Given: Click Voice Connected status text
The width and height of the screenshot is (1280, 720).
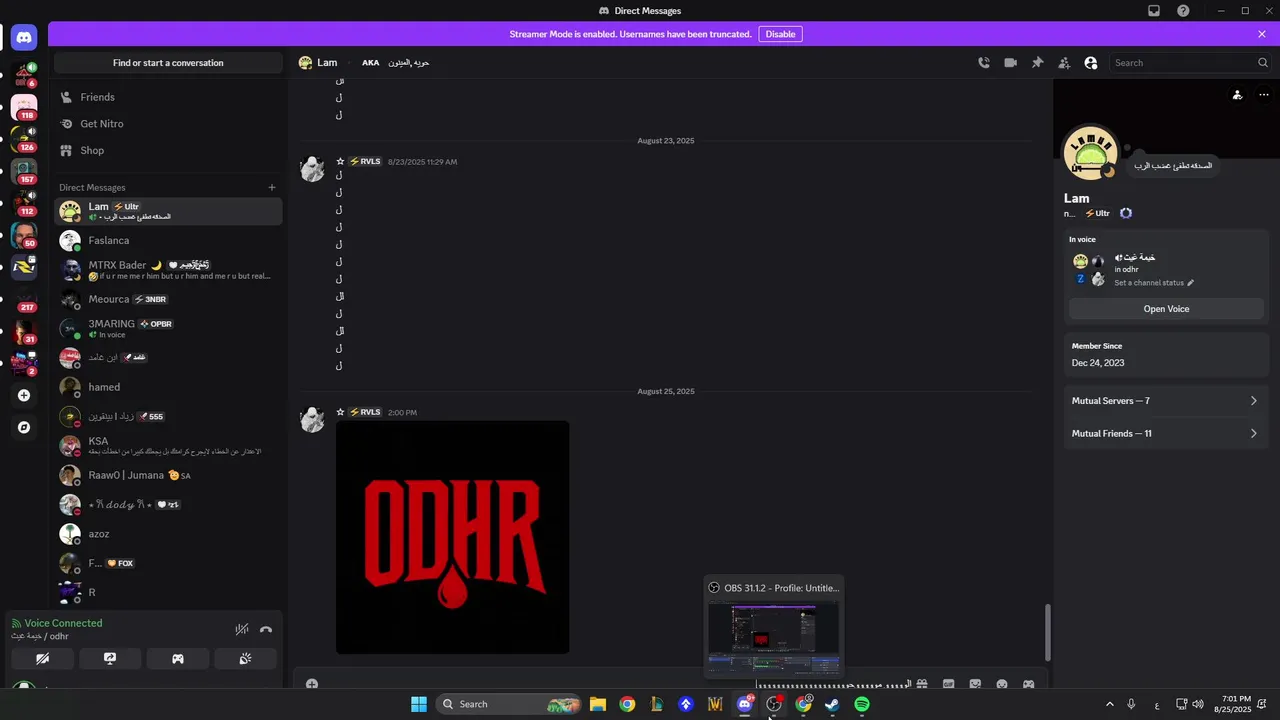Looking at the screenshot, I should click(63, 623).
